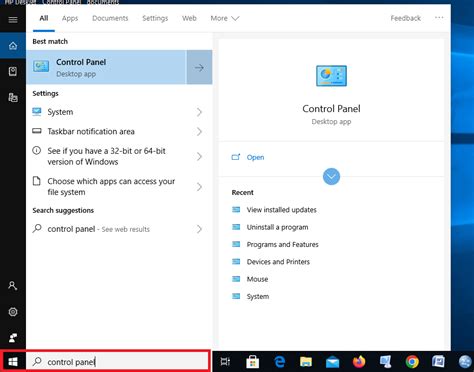Launch Firefox from the taskbar
Screen dimensions: 474x372
click(359, 362)
